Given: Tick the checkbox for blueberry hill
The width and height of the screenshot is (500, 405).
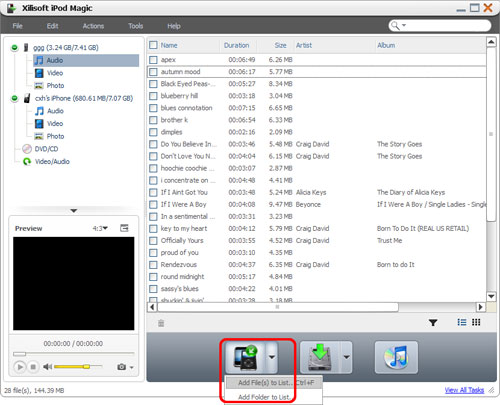Looking at the screenshot, I should coord(153,96).
